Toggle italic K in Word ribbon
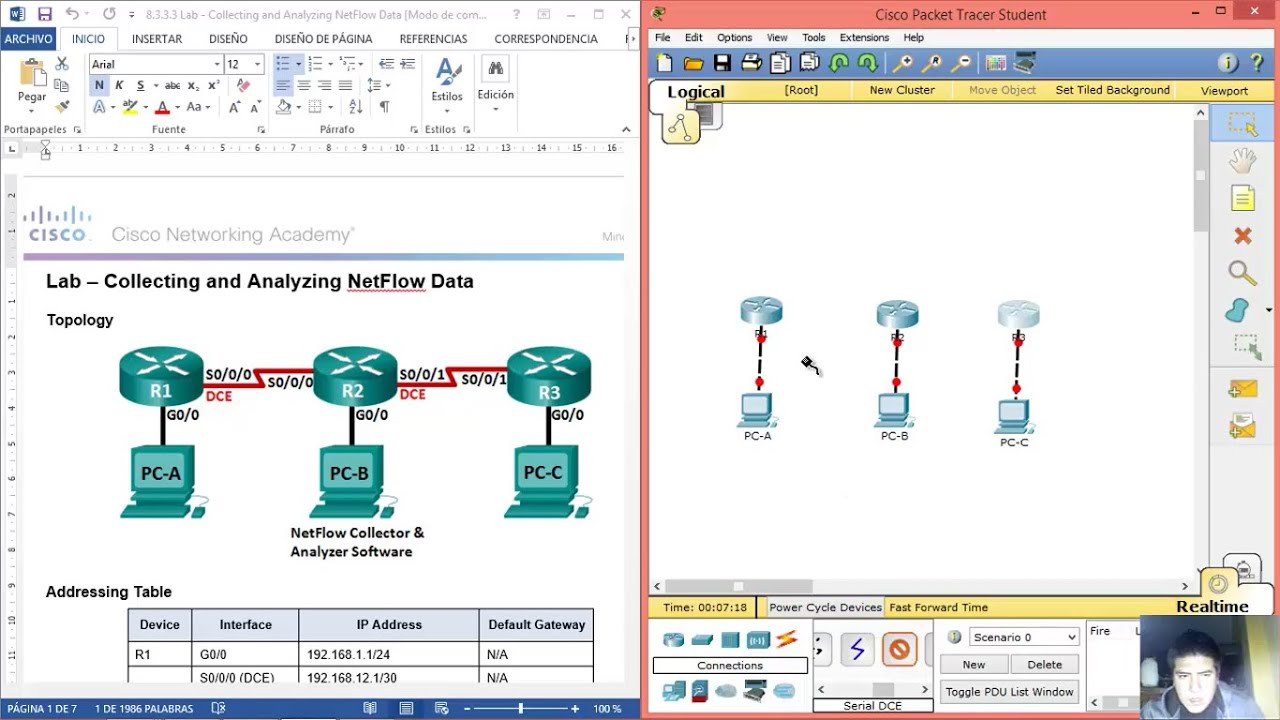 [119, 86]
